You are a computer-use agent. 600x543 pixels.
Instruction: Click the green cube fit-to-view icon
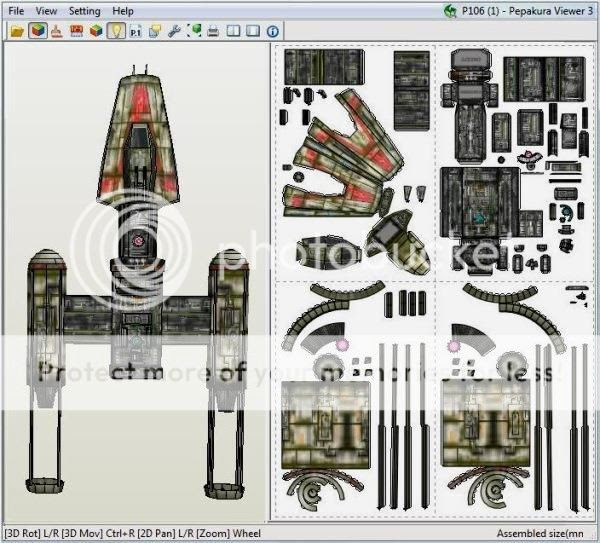(x=194, y=31)
